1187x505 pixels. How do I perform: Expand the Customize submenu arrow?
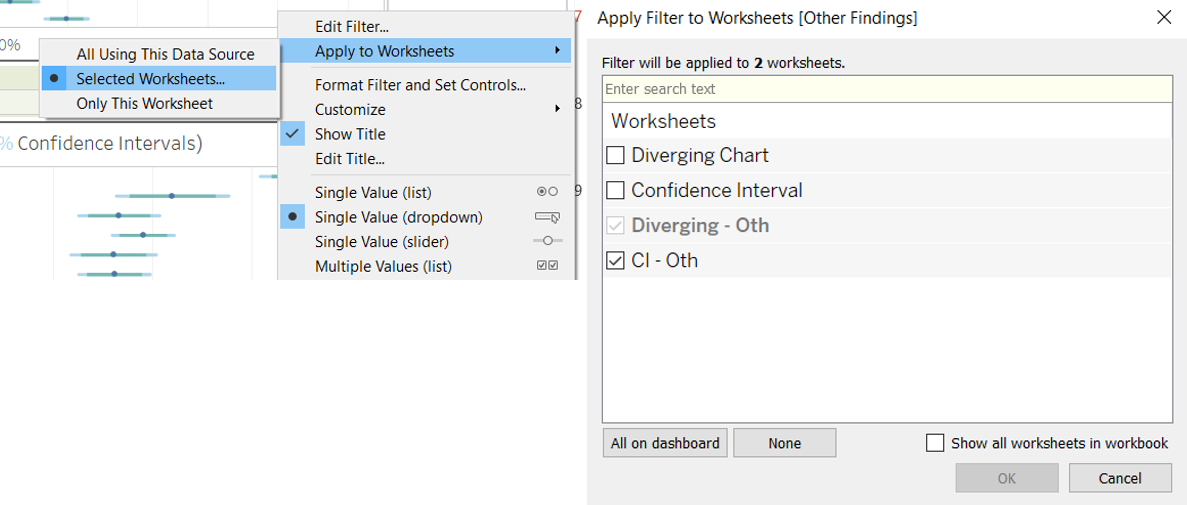(x=557, y=109)
